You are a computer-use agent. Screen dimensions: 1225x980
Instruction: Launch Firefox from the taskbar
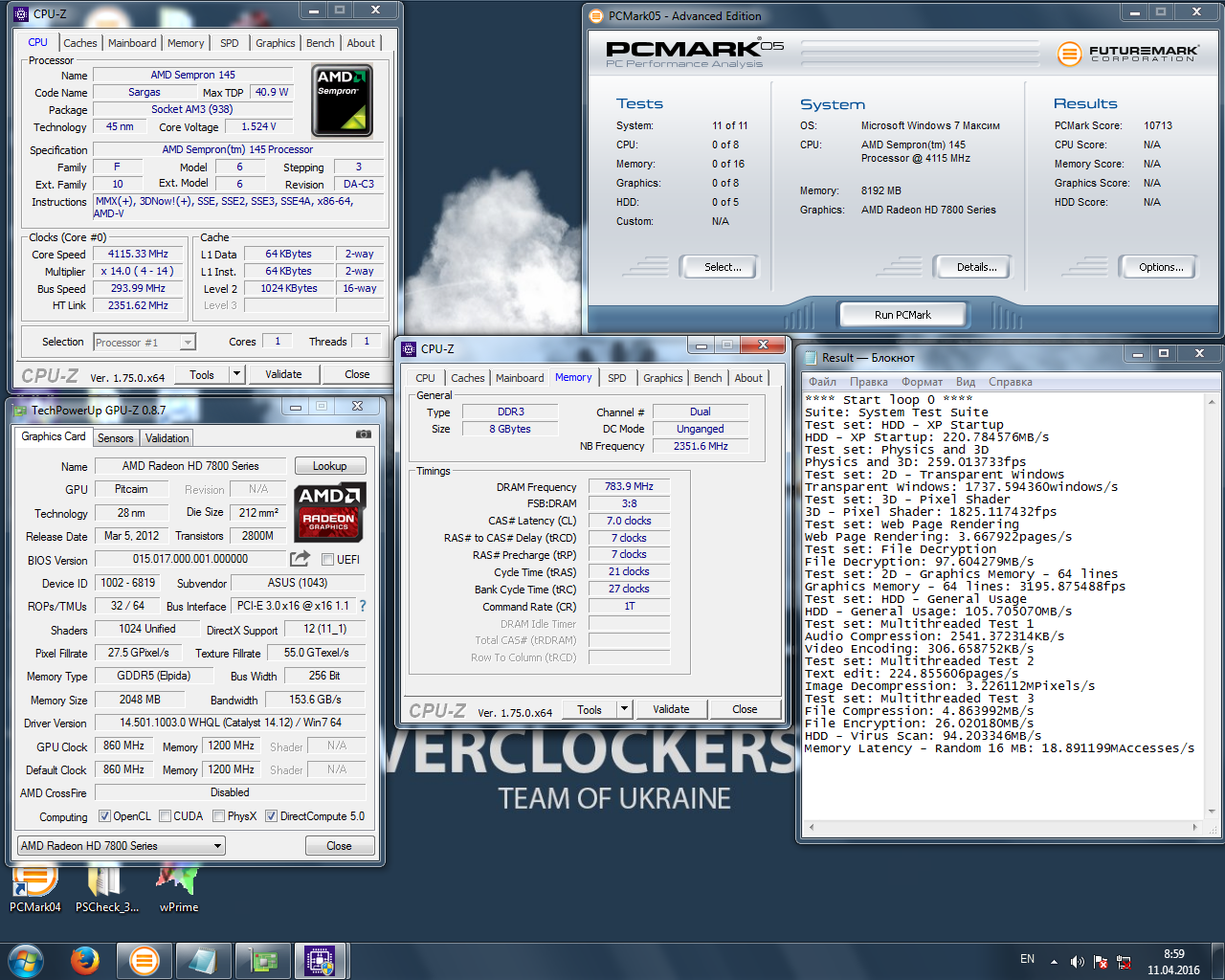click(x=85, y=961)
